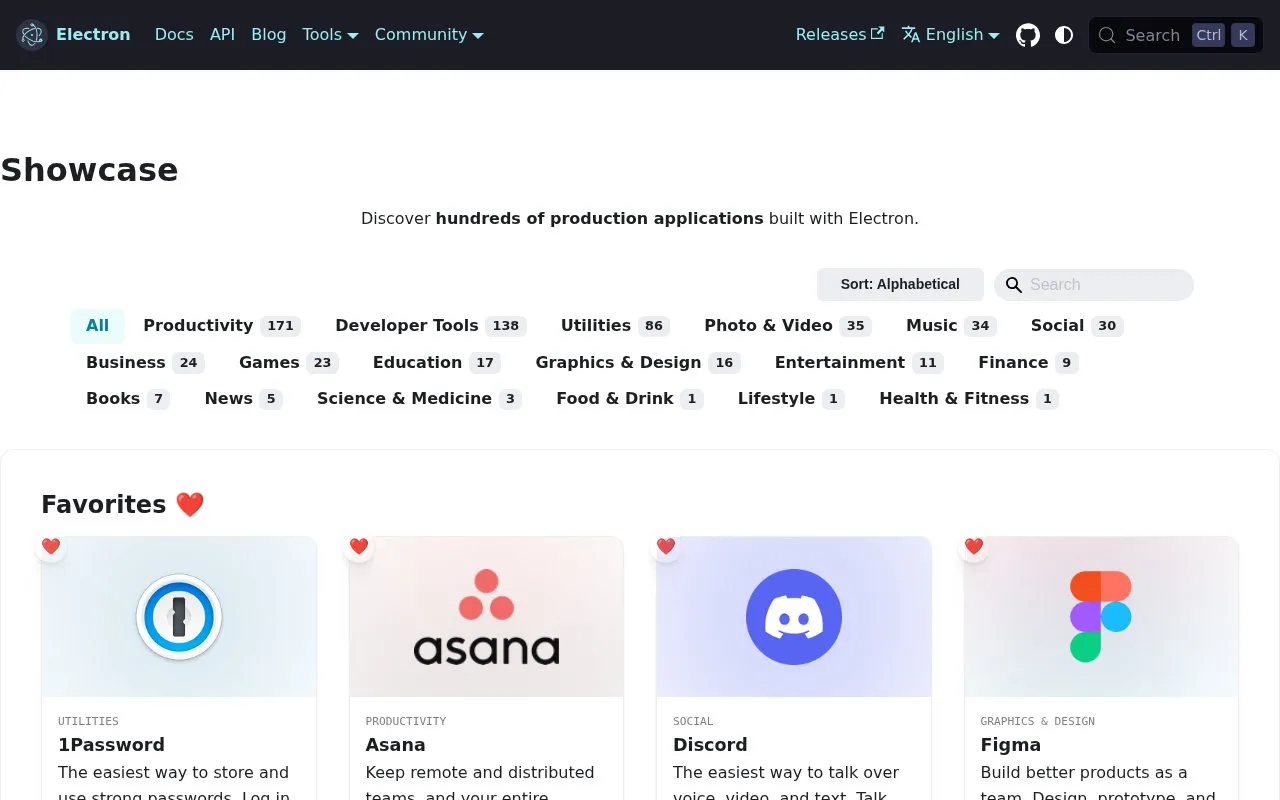Click the heart badge on the Asana card

[x=359, y=546]
